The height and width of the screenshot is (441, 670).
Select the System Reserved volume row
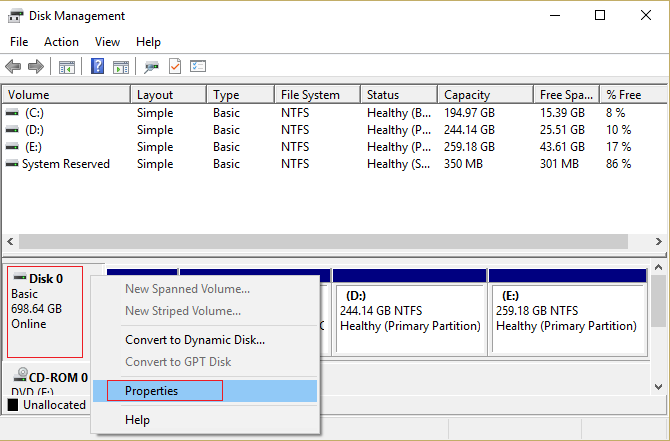click(x=333, y=164)
